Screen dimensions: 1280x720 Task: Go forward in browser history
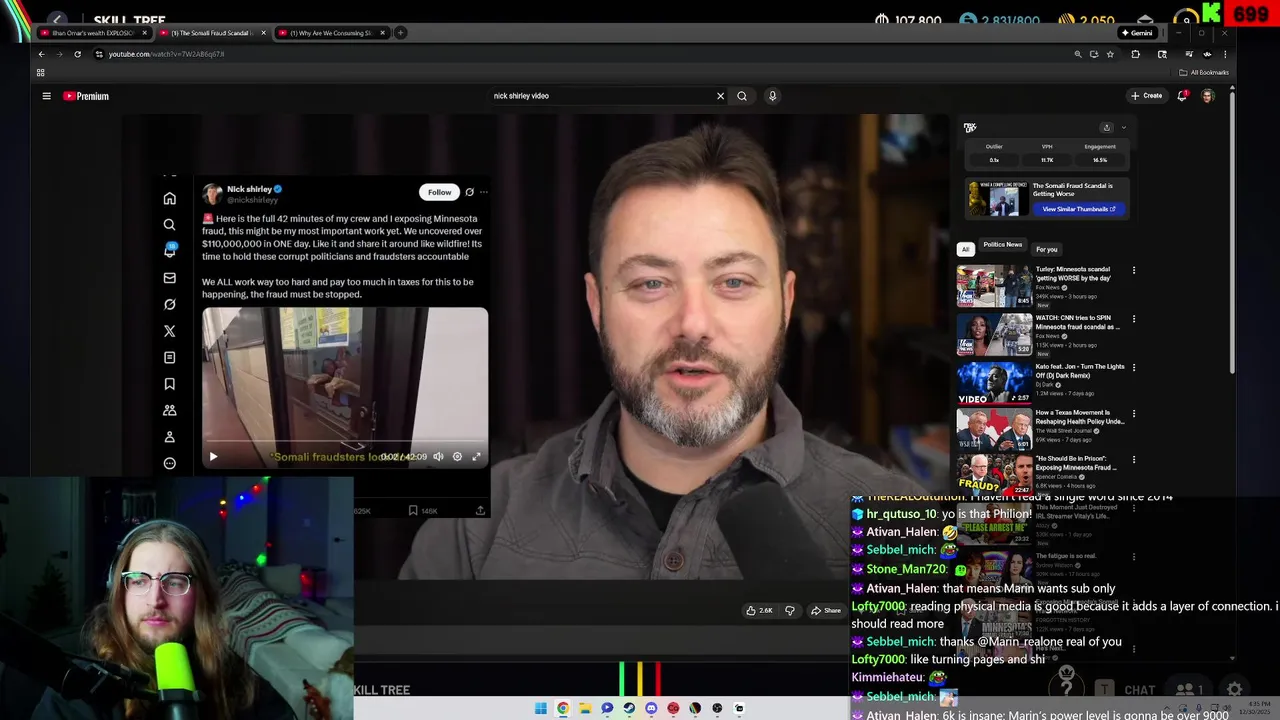coord(59,54)
